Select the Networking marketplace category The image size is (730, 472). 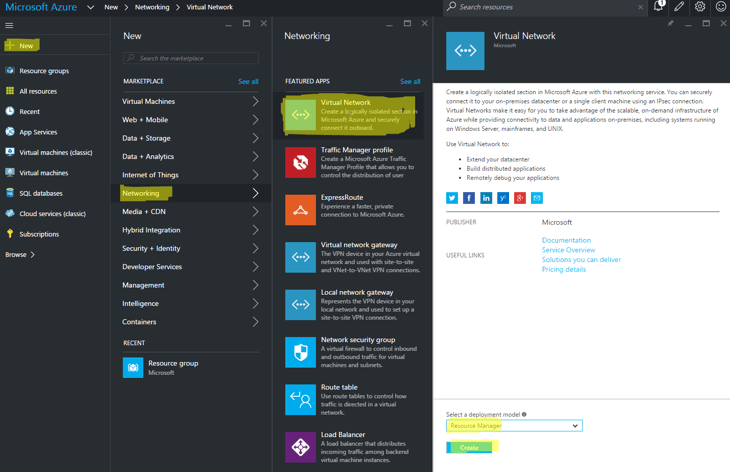coord(190,193)
